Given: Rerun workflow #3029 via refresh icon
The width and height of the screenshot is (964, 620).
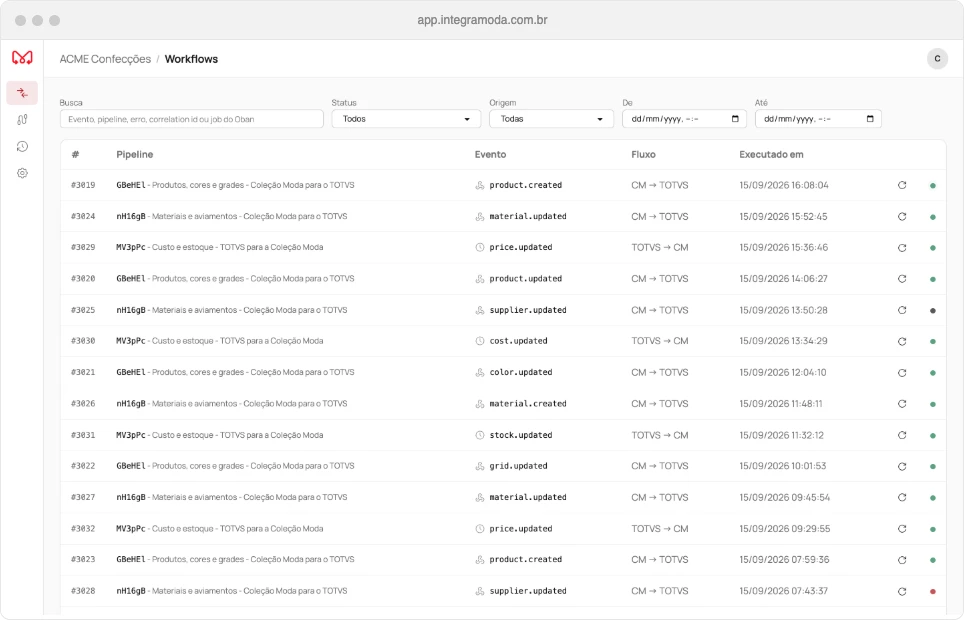Looking at the screenshot, I should click(902, 248).
